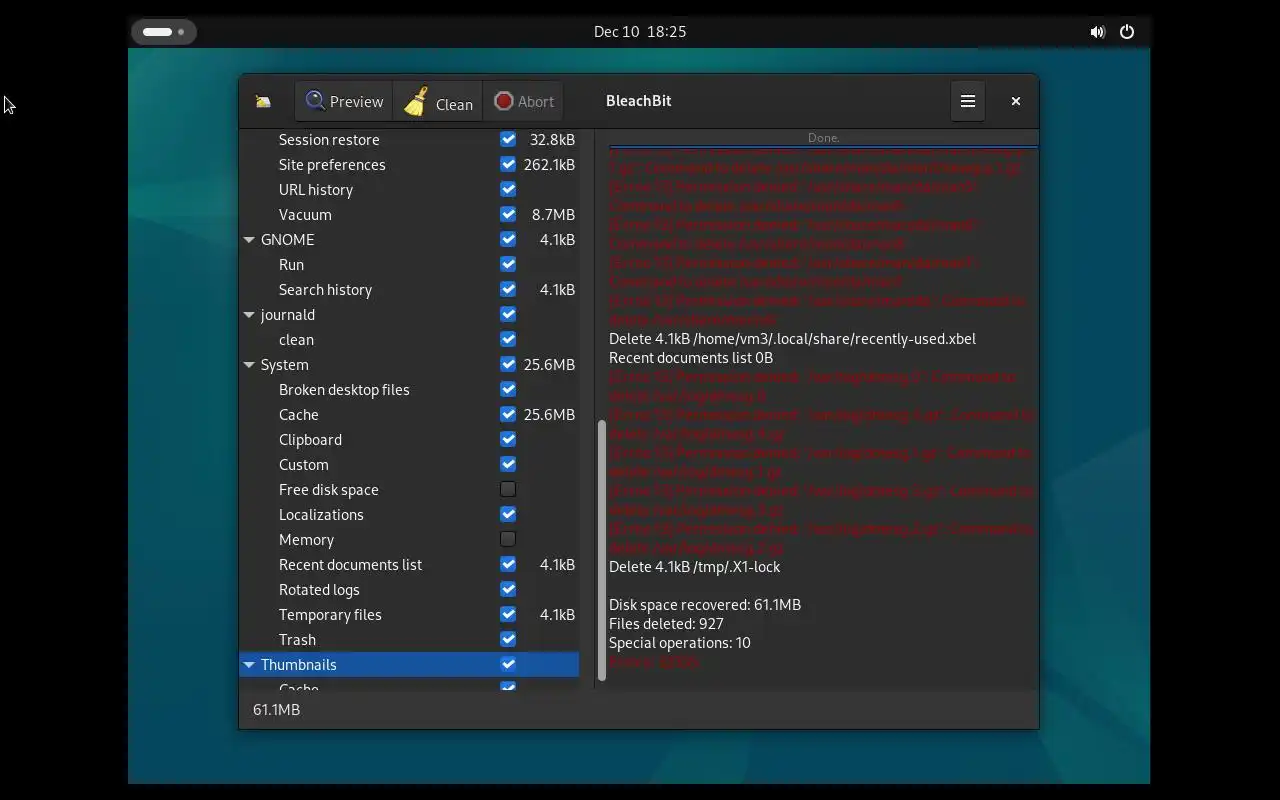
Task: Uncheck the Session restore checkbox
Action: pos(508,139)
